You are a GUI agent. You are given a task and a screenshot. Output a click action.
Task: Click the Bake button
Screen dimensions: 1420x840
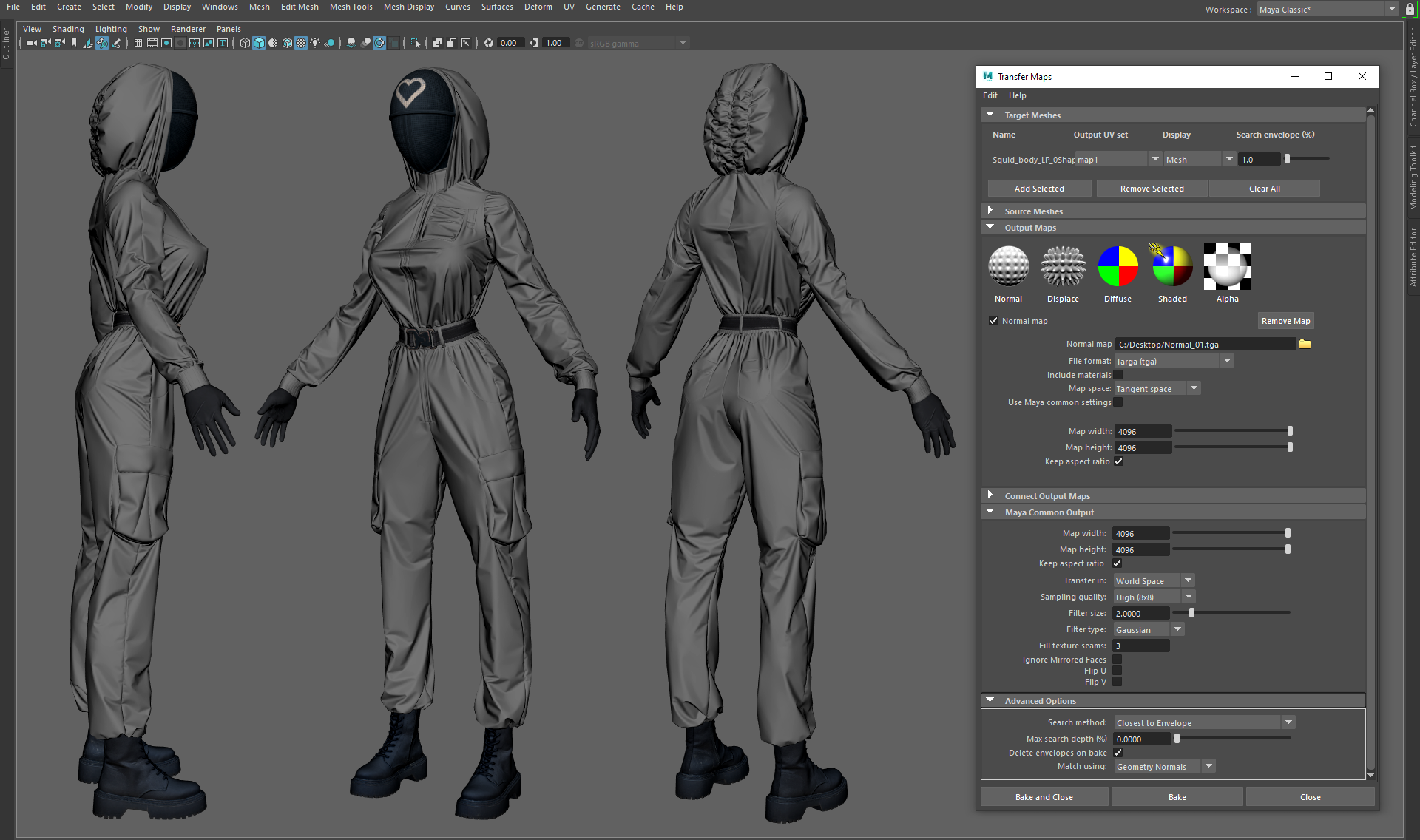(x=1176, y=796)
